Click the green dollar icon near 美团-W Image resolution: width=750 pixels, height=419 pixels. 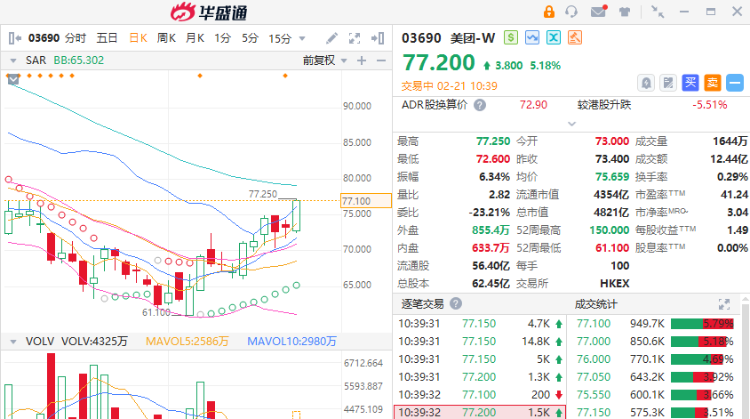point(511,38)
